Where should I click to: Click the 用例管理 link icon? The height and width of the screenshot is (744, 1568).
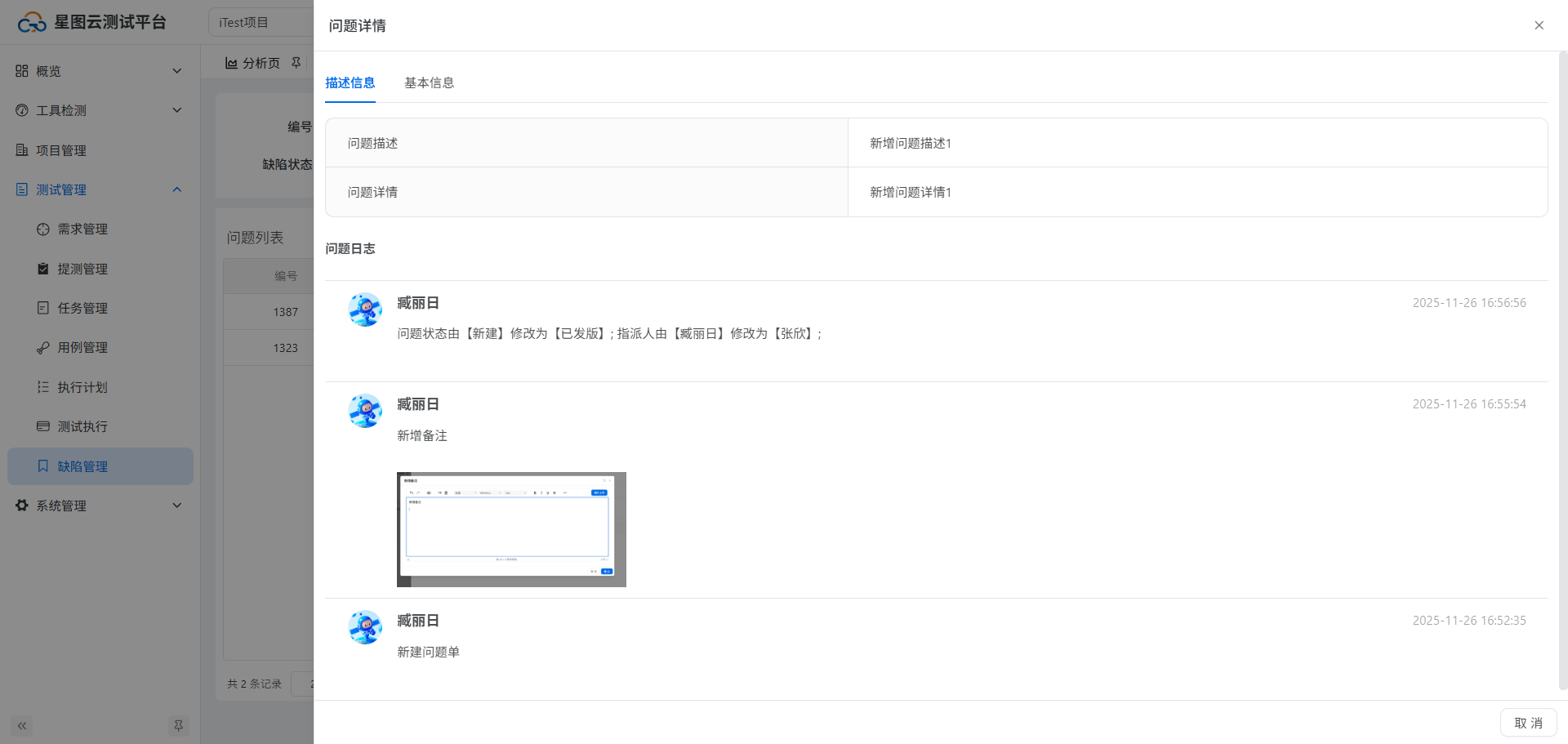(x=43, y=348)
